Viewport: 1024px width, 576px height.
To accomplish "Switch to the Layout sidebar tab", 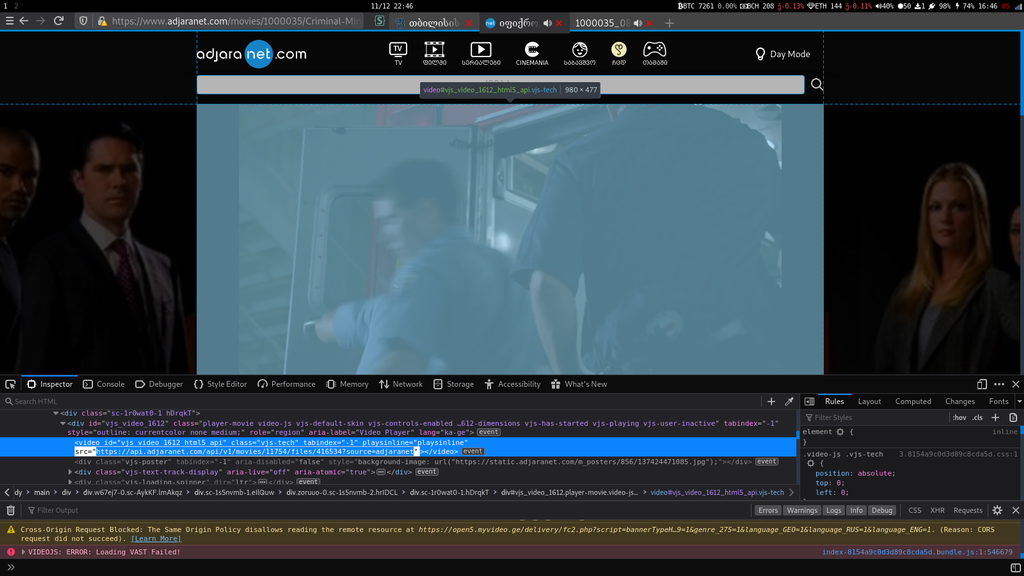I will pos(869,401).
